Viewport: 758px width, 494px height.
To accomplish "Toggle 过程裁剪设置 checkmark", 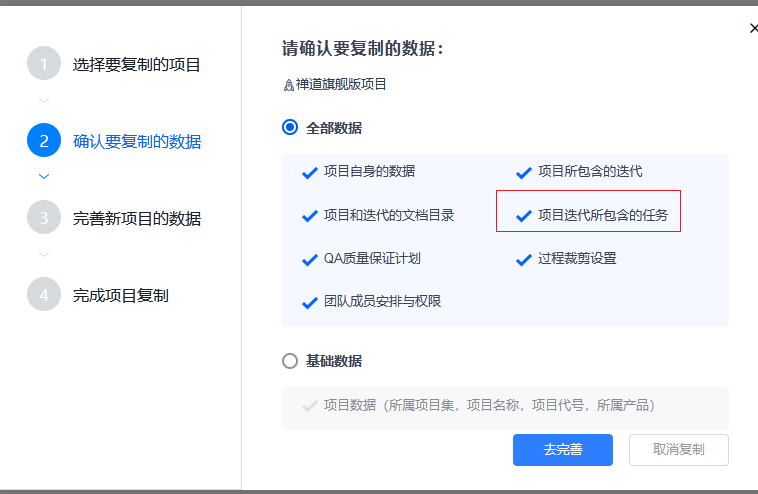I will tap(523, 259).
